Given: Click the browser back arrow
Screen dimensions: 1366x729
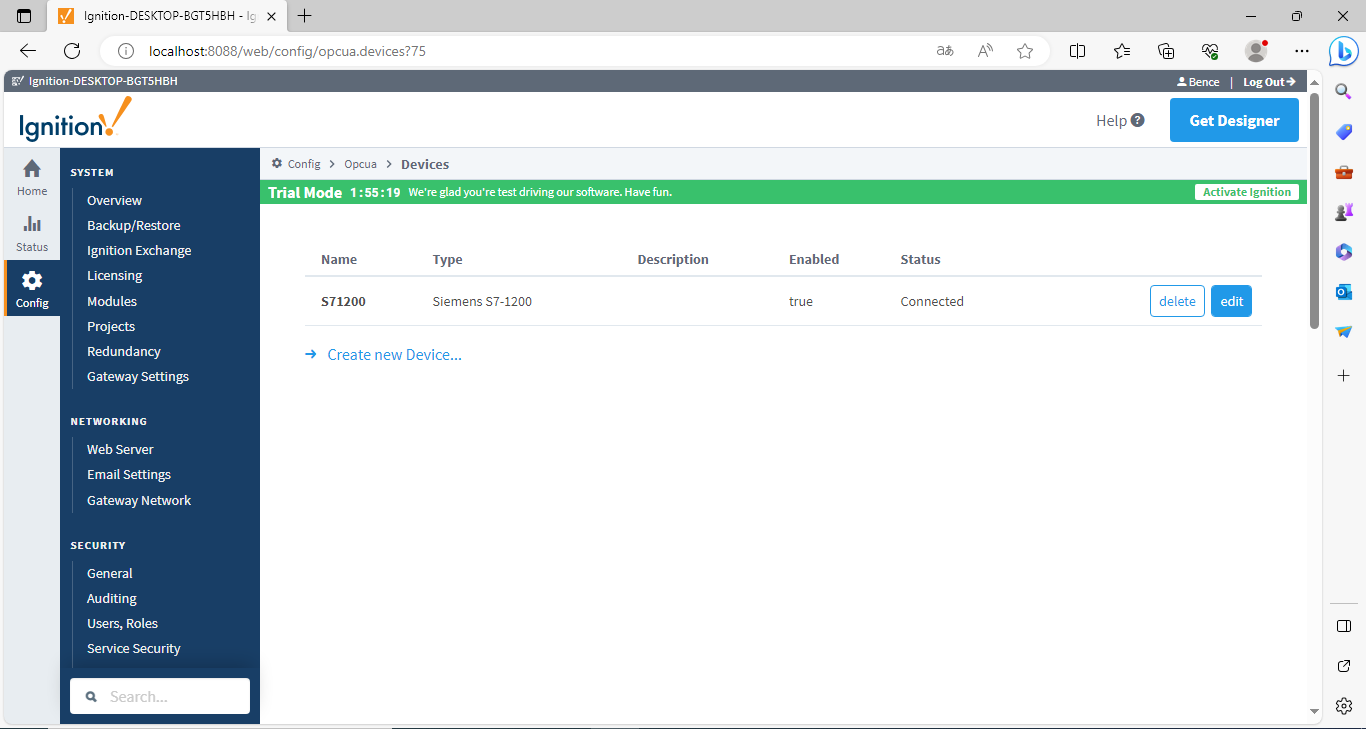Looking at the screenshot, I should click(x=28, y=51).
